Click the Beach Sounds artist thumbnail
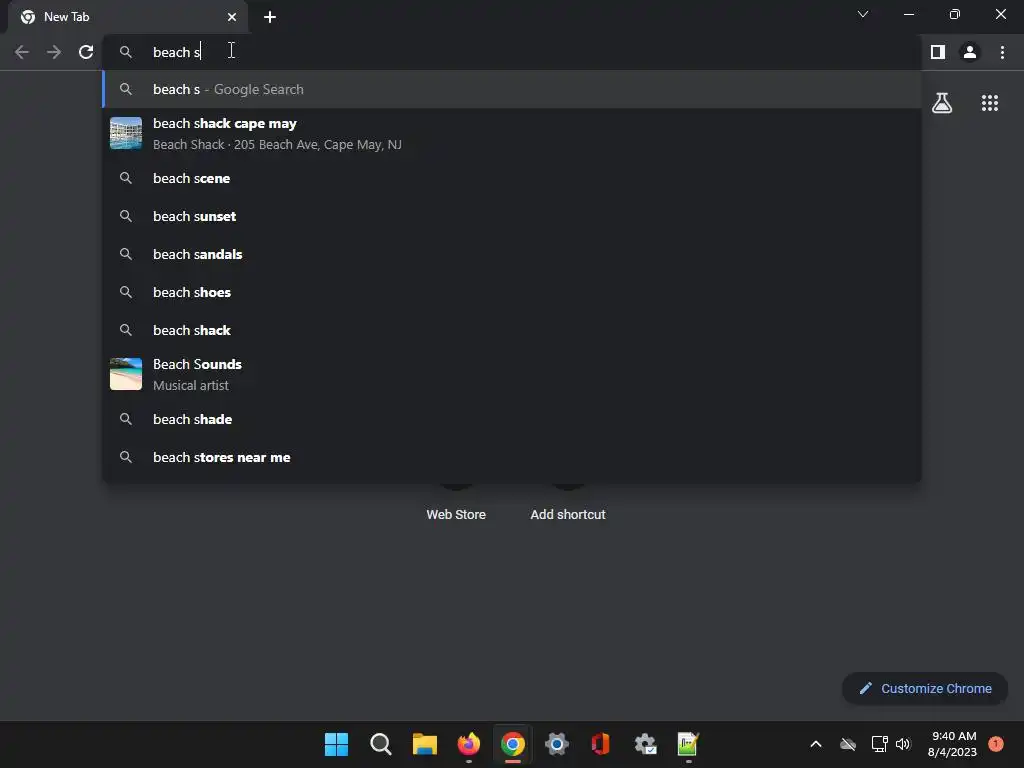The height and width of the screenshot is (768, 1024). point(126,374)
